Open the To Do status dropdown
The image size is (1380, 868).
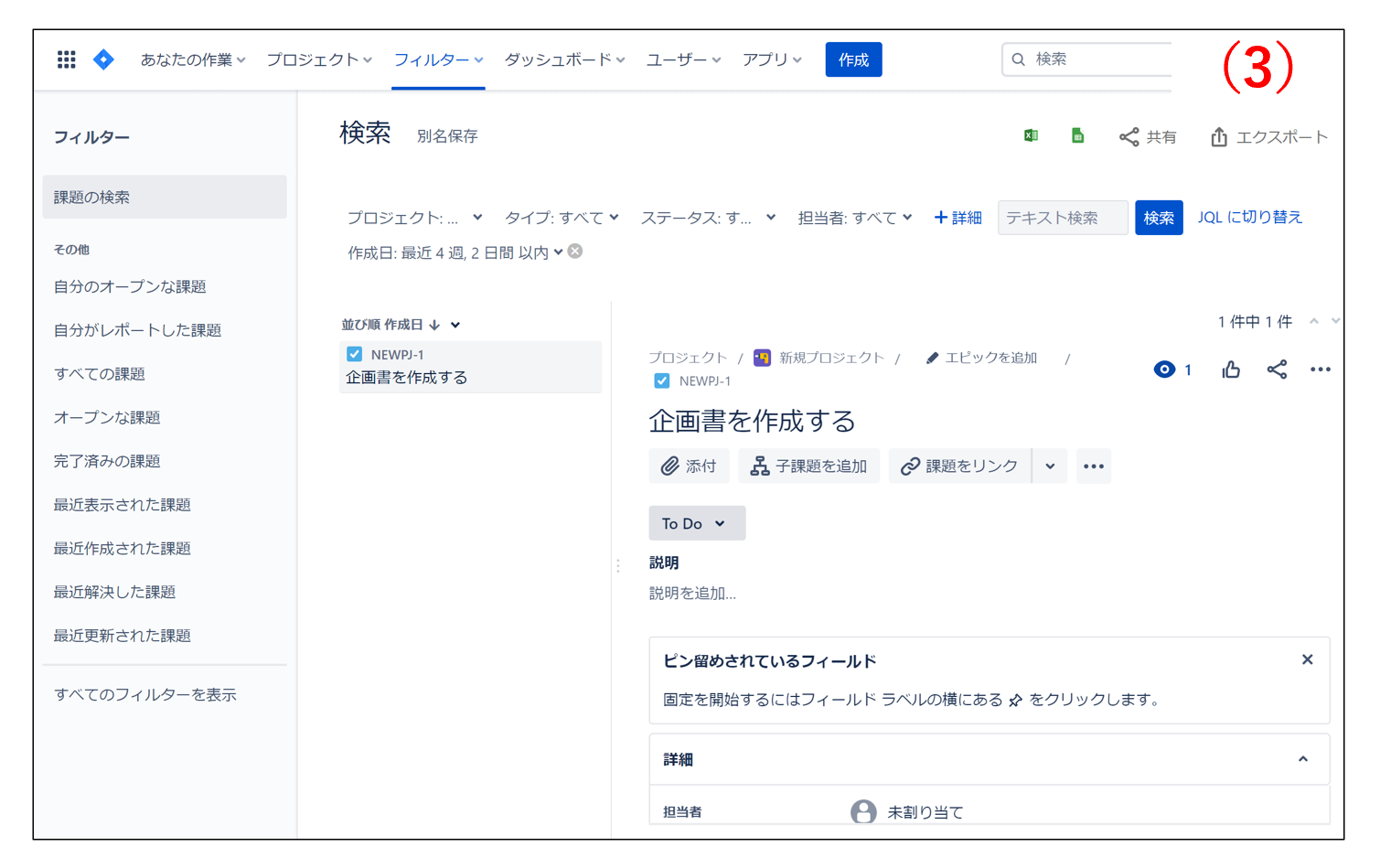coord(697,523)
